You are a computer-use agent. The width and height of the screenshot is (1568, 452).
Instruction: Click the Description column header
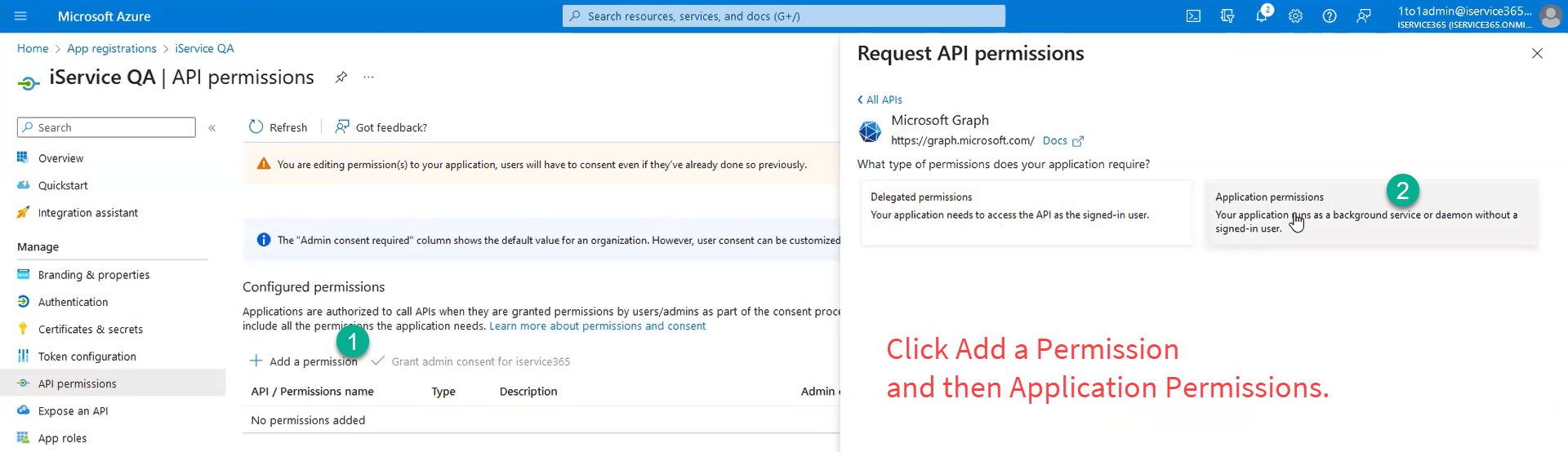528,392
